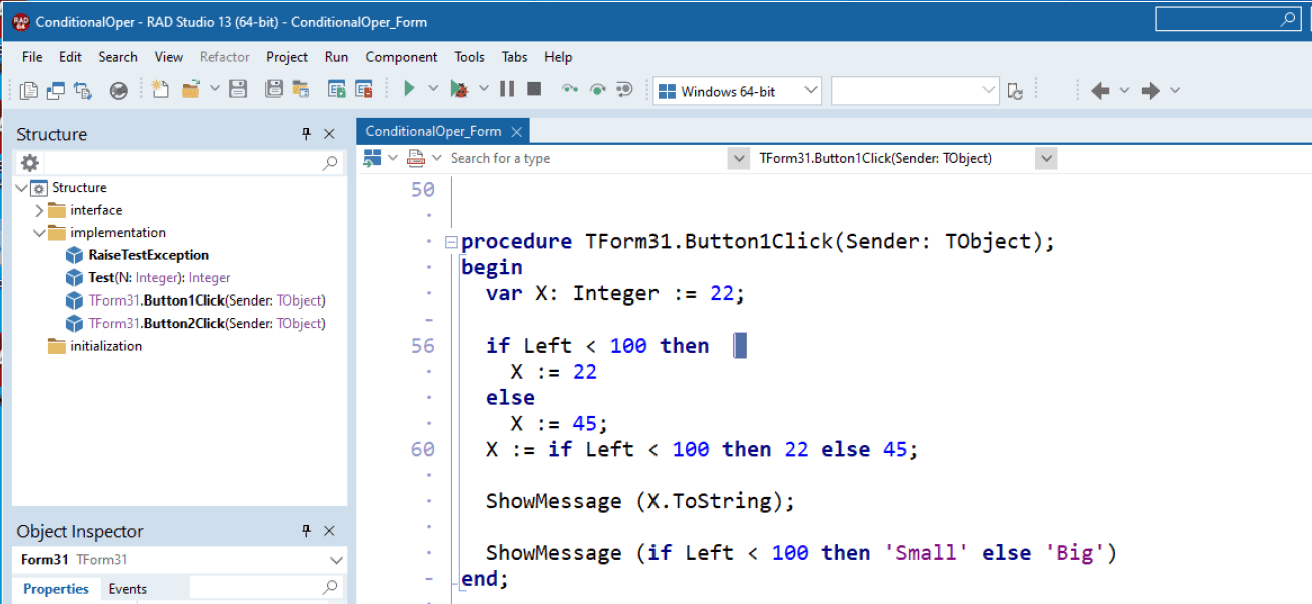This screenshot has height=604, width=1312.
Task: Click the Open Project icon
Action: coord(300,89)
